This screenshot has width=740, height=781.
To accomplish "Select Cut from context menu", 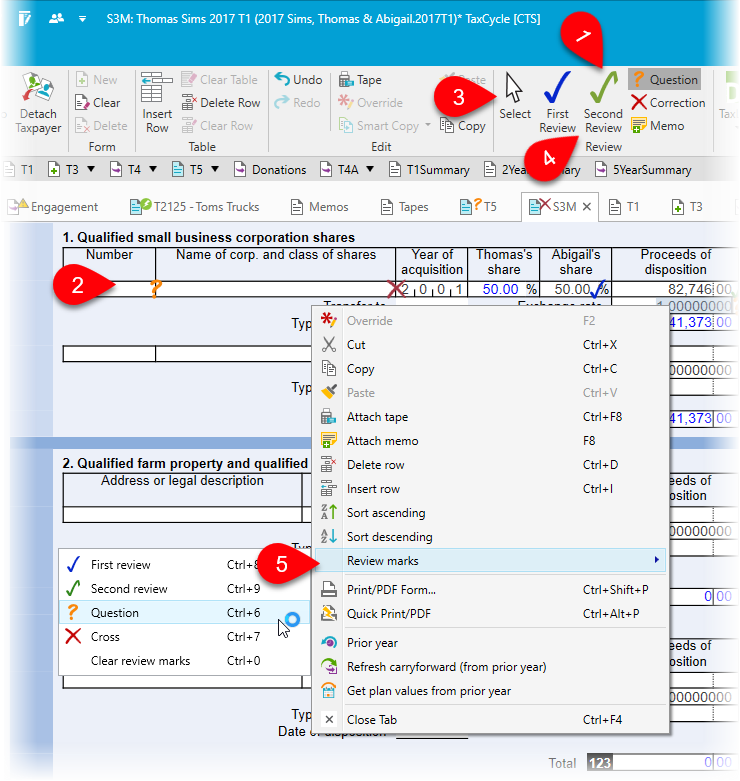I will click(x=491, y=345).
